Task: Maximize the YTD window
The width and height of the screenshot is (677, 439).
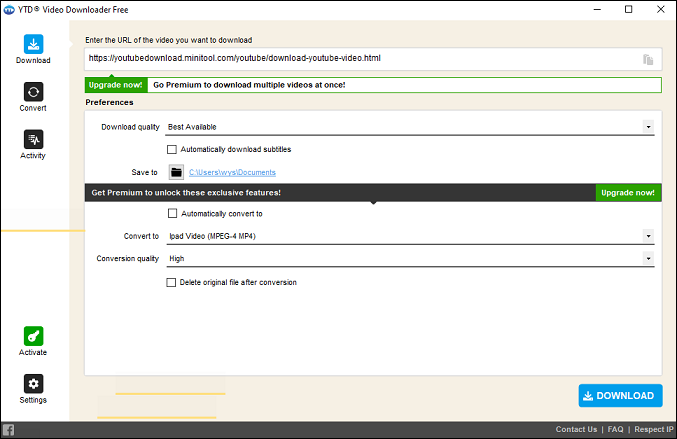Action: click(629, 9)
